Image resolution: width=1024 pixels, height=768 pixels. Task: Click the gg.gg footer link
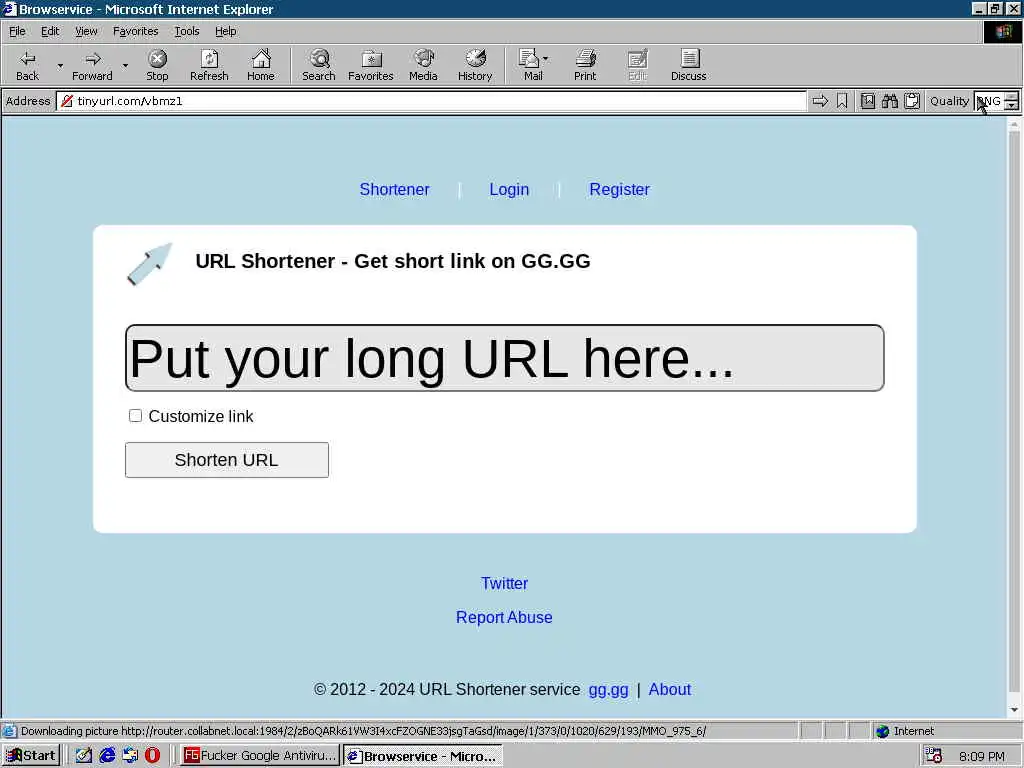608,690
